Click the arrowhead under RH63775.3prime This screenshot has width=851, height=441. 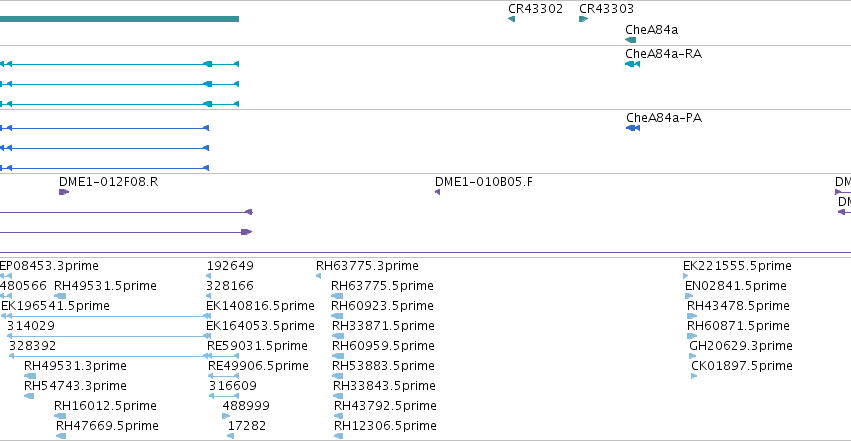[x=319, y=276]
